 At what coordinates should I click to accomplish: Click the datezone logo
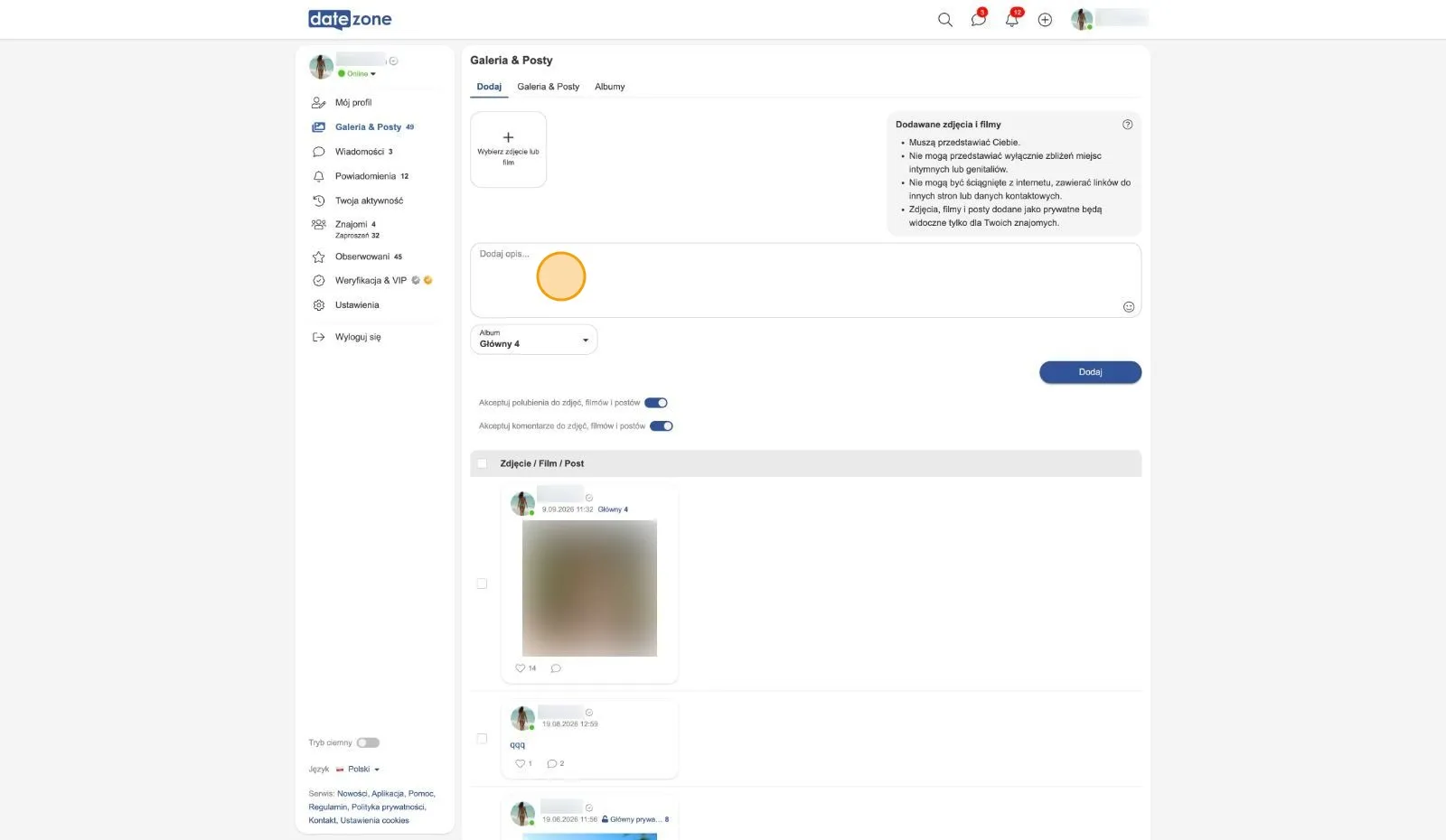click(350, 19)
